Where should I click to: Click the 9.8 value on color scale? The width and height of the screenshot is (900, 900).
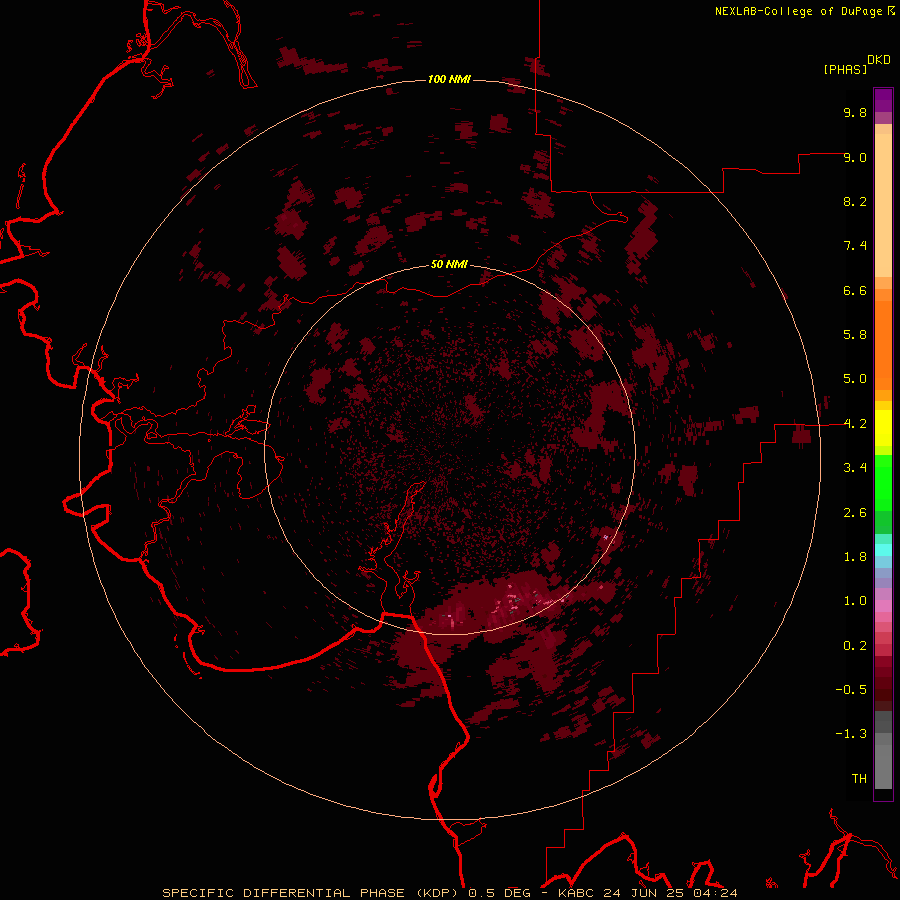(x=855, y=112)
